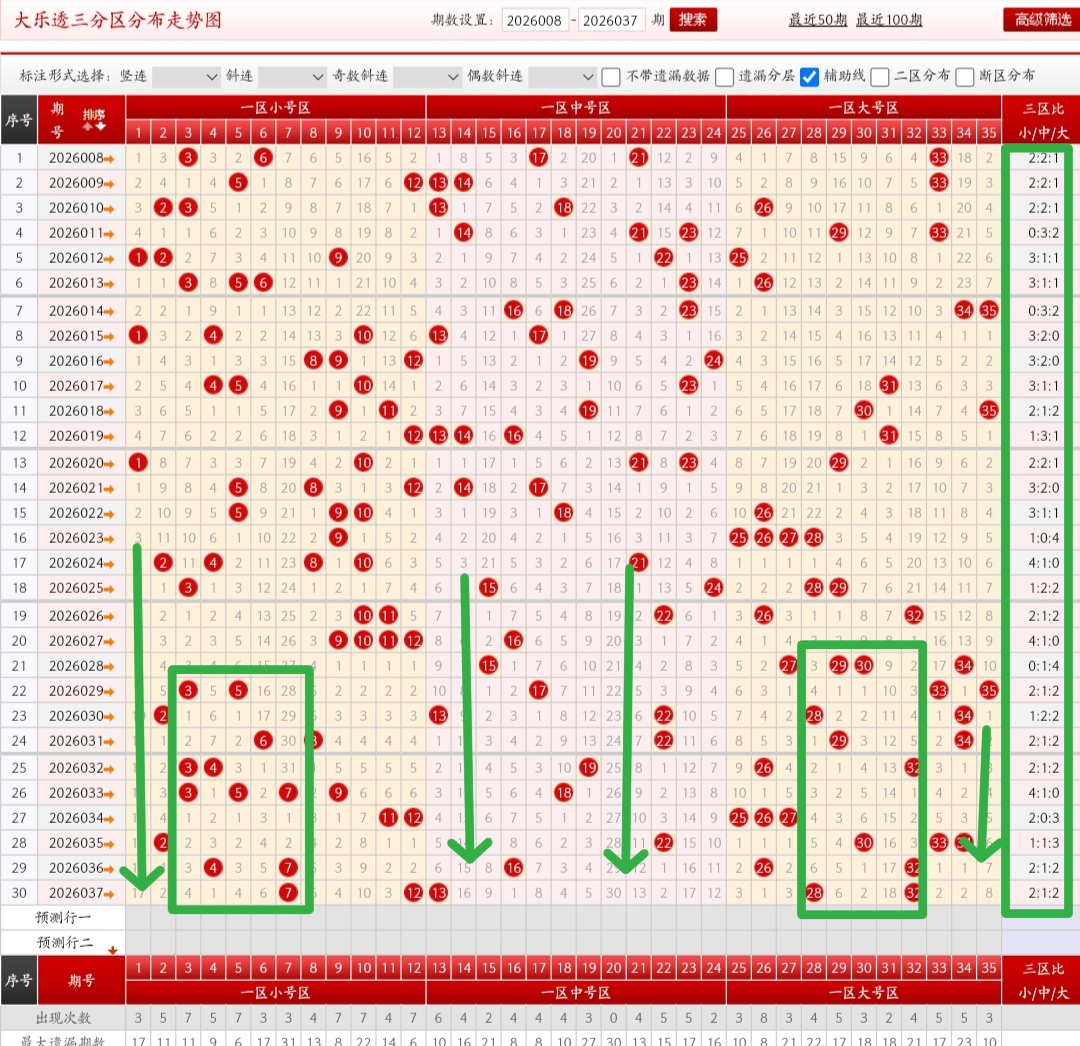Click the red ball 30 in row 2026018
The width and height of the screenshot is (1080, 1046).
[x=864, y=410]
